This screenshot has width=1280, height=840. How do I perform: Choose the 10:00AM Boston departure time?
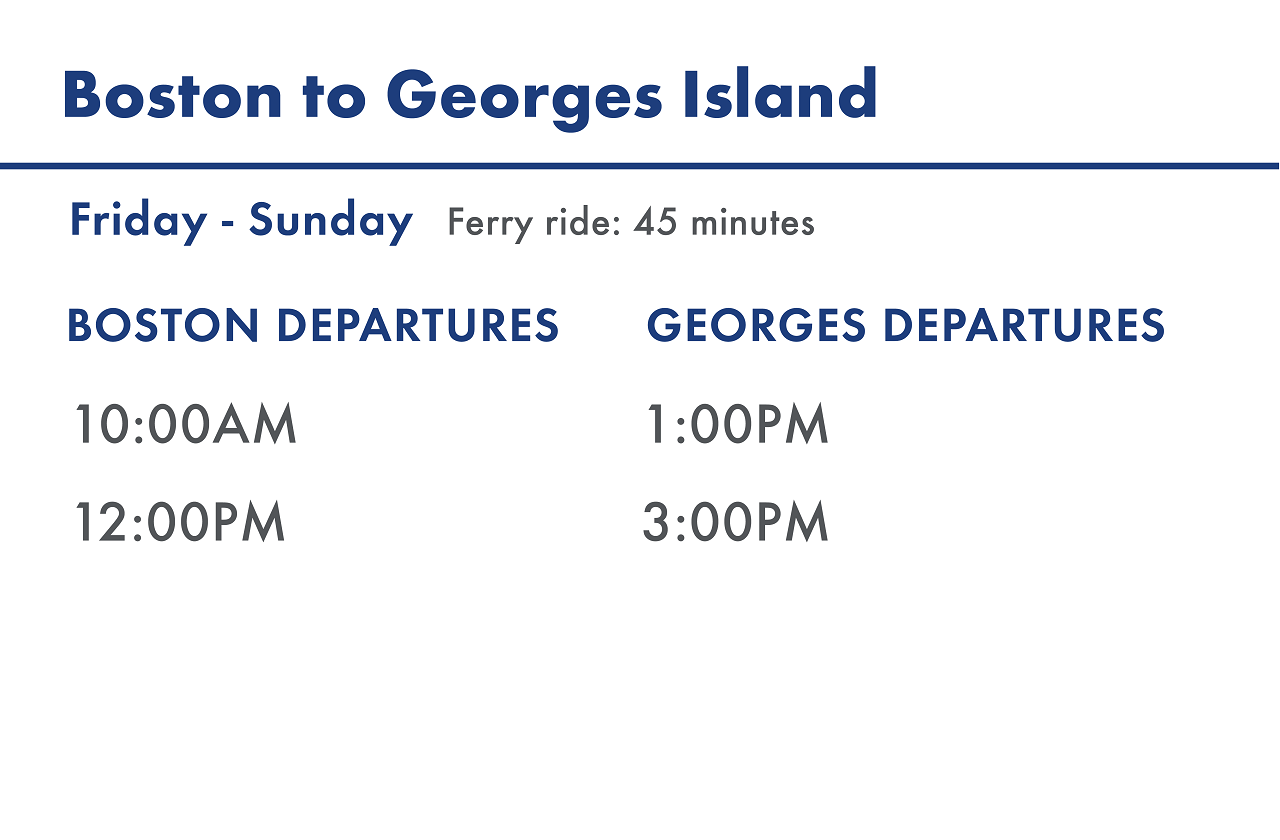click(186, 424)
